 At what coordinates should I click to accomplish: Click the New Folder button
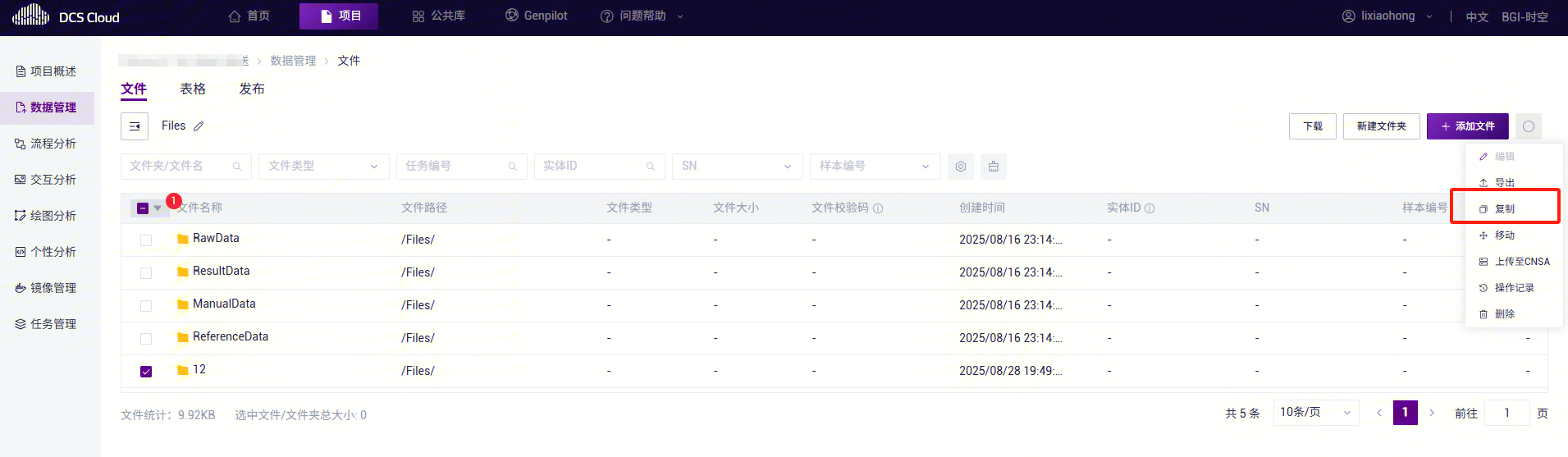tap(1381, 126)
